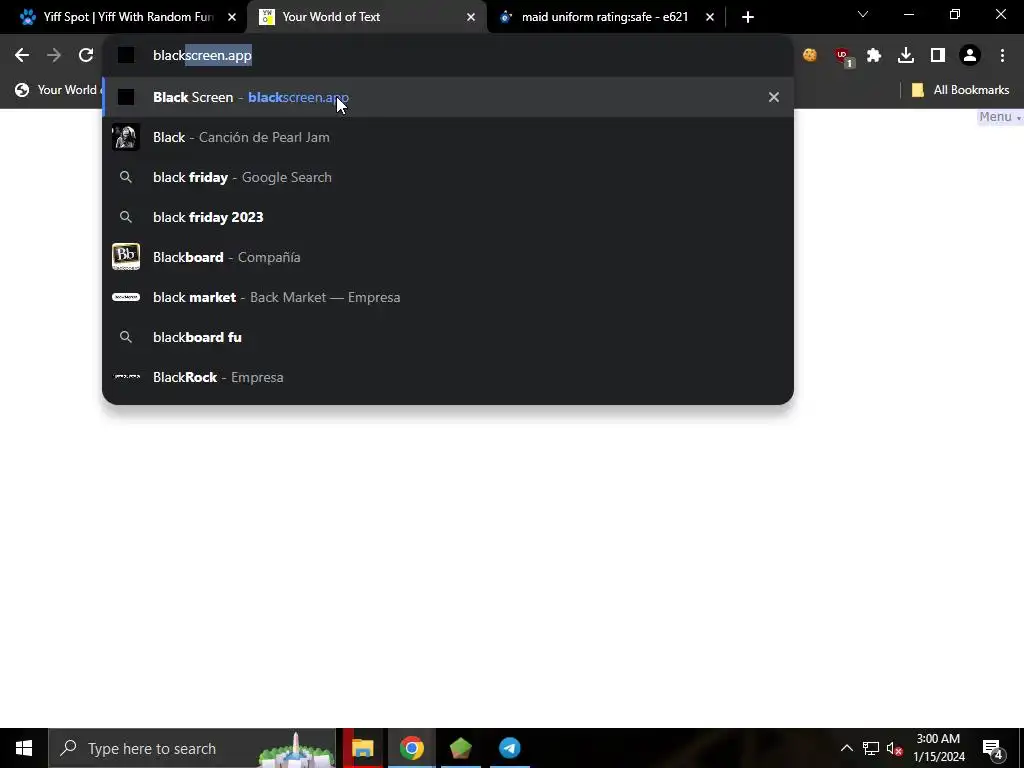
Task: Open the profile avatar menu
Action: (x=970, y=56)
